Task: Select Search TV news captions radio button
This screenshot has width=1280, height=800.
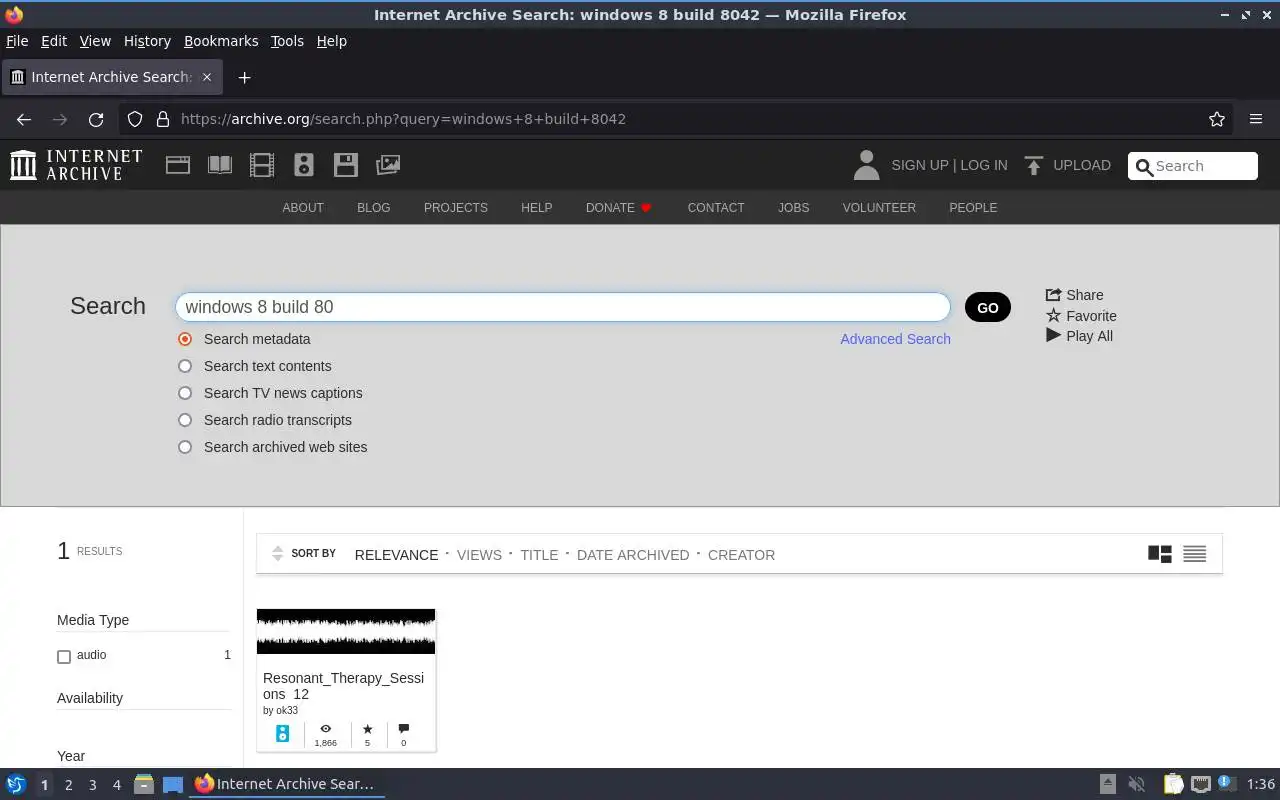Action: coord(185,393)
